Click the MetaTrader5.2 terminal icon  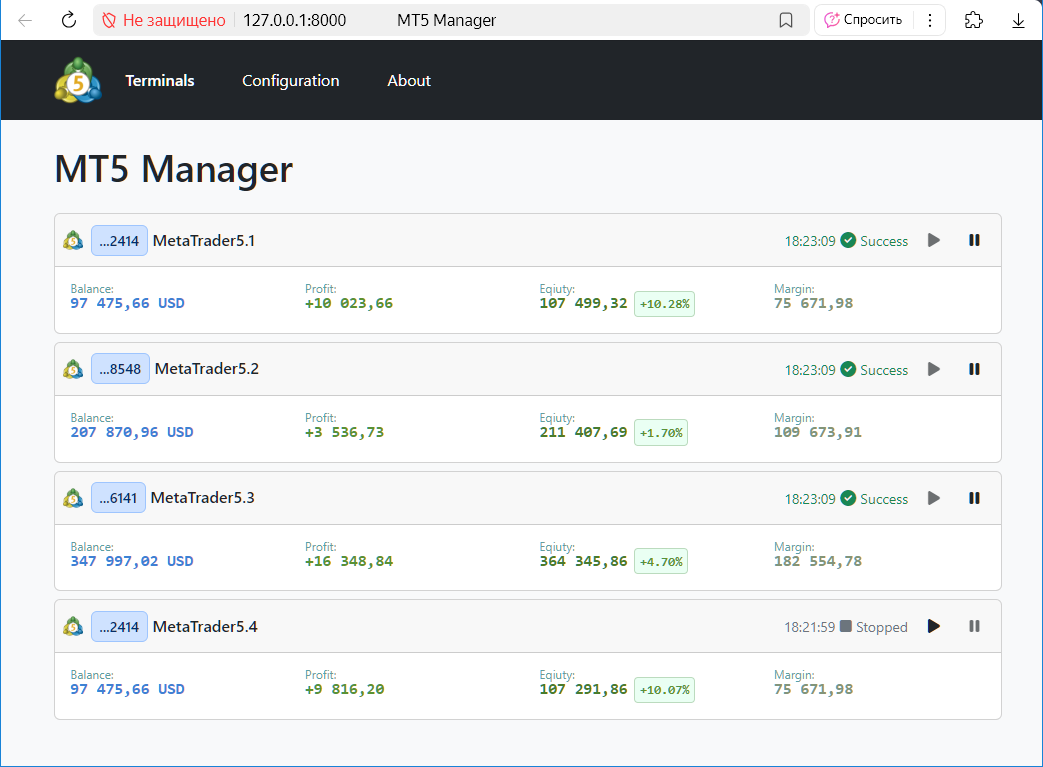[73, 369]
